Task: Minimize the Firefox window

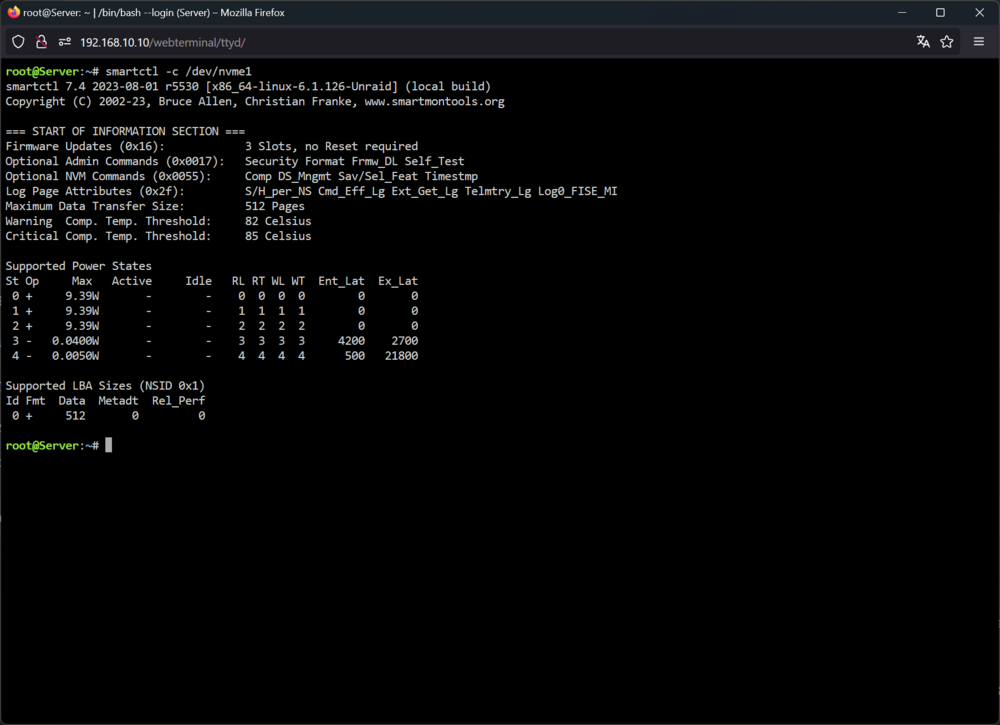Action: [x=902, y=13]
